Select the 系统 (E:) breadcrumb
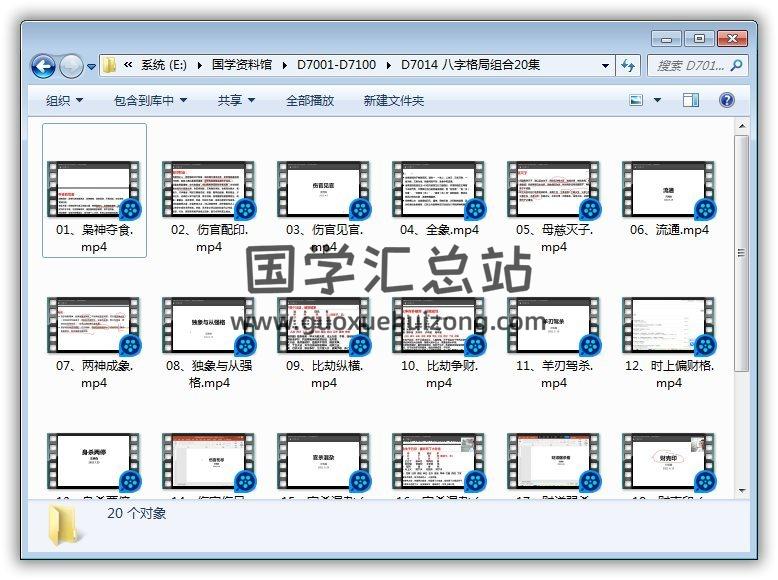This screenshot has width=778, height=580. 164,65
